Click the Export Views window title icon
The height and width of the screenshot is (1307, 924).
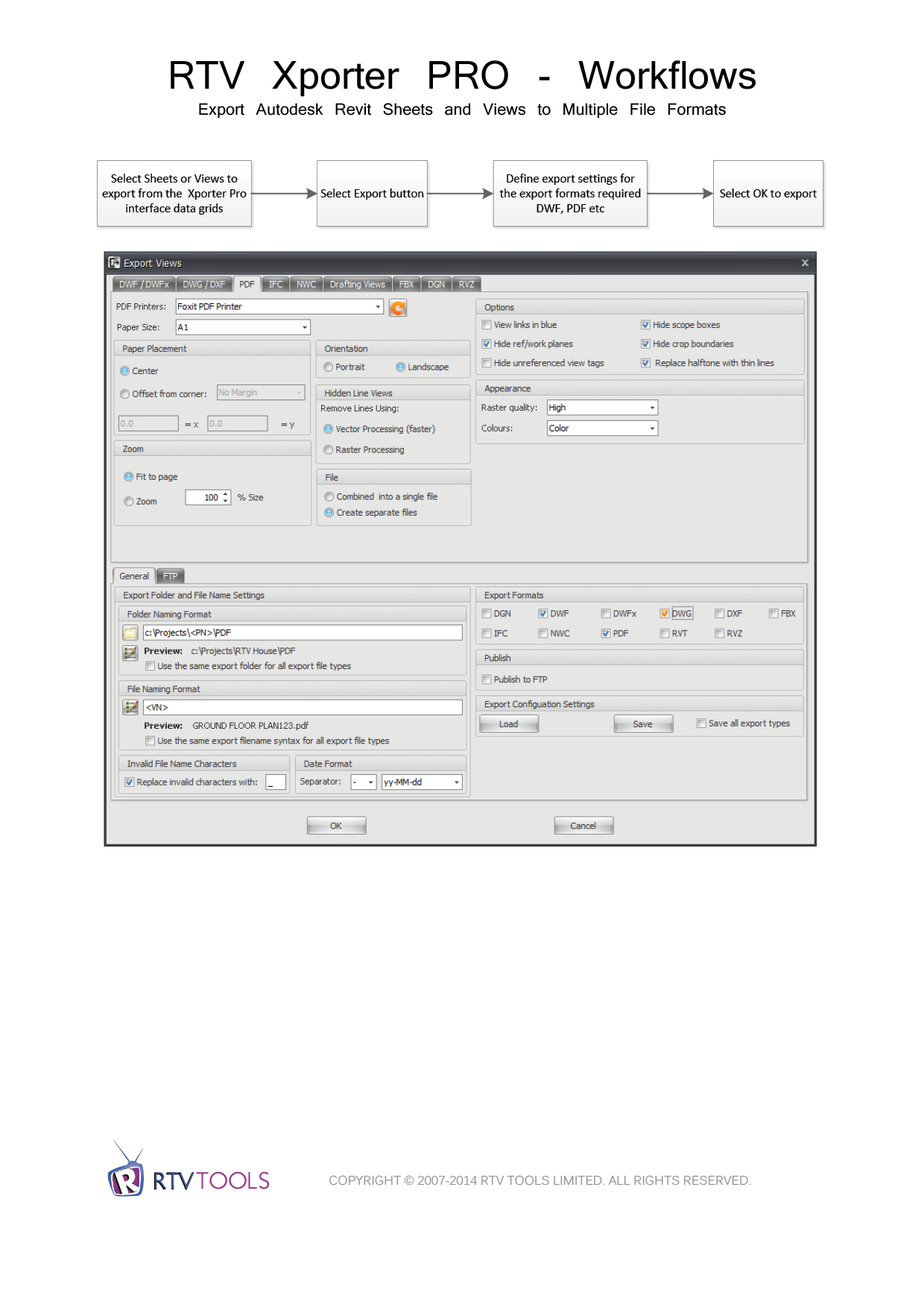pos(114,262)
